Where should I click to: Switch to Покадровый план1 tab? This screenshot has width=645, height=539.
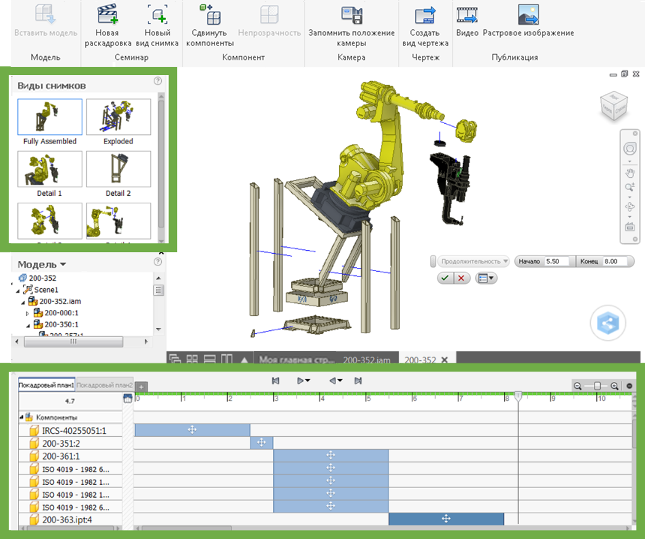click(x=46, y=385)
